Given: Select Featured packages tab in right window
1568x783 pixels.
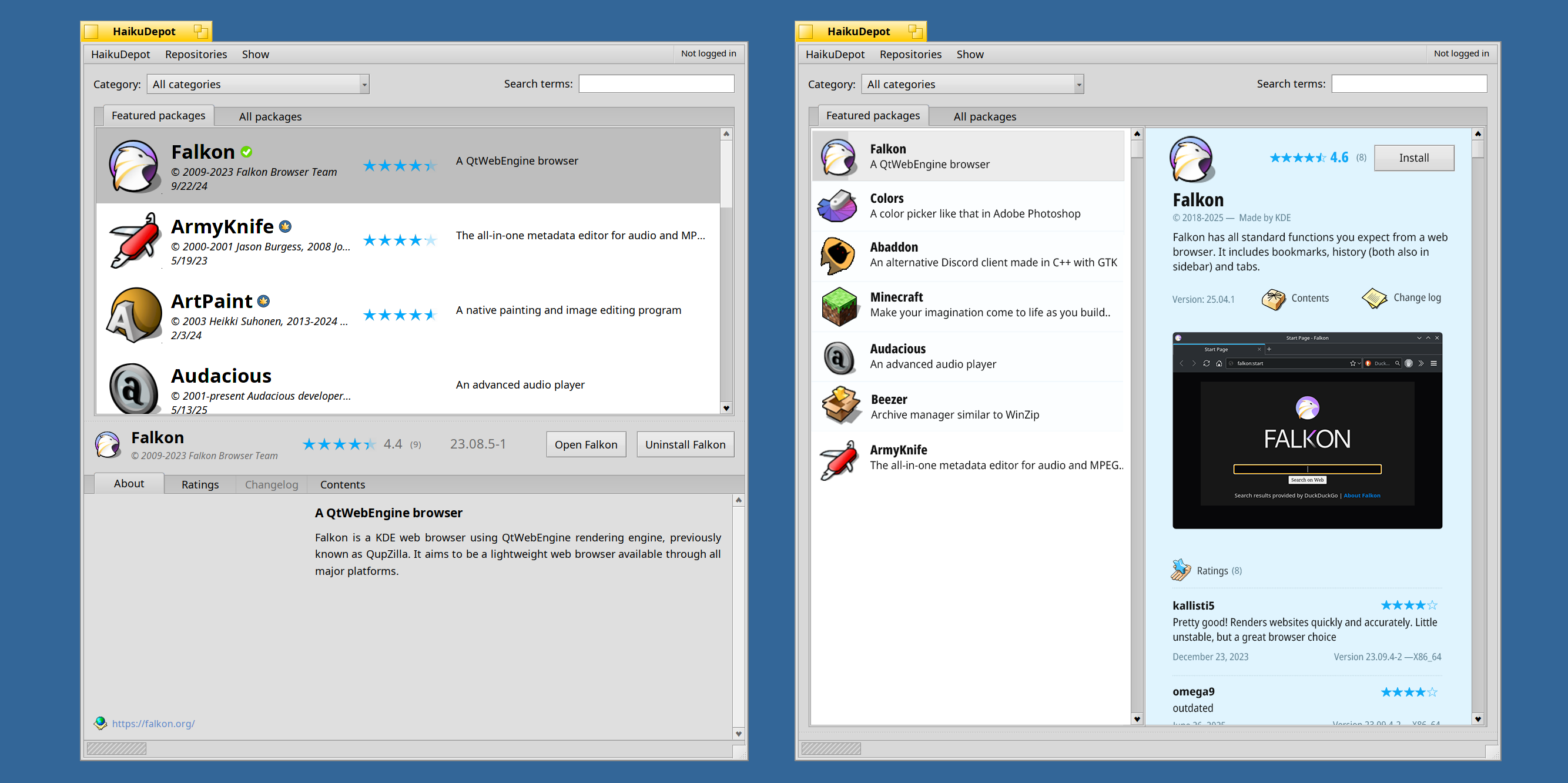Looking at the screenshot, I should click(x=873, y=115).
